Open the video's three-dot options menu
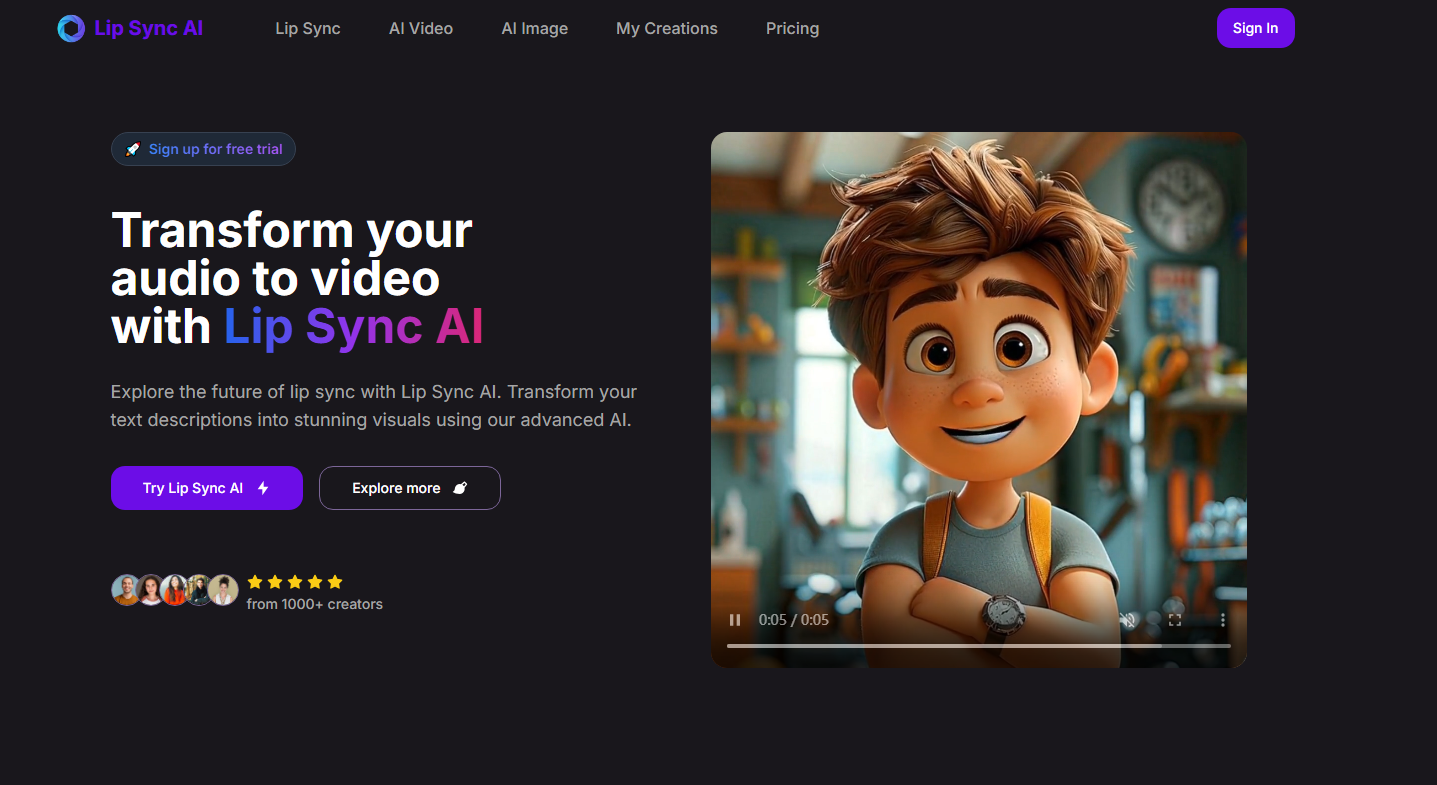The width and height of the screenshot is (1437, 785). click(1222, 620)
